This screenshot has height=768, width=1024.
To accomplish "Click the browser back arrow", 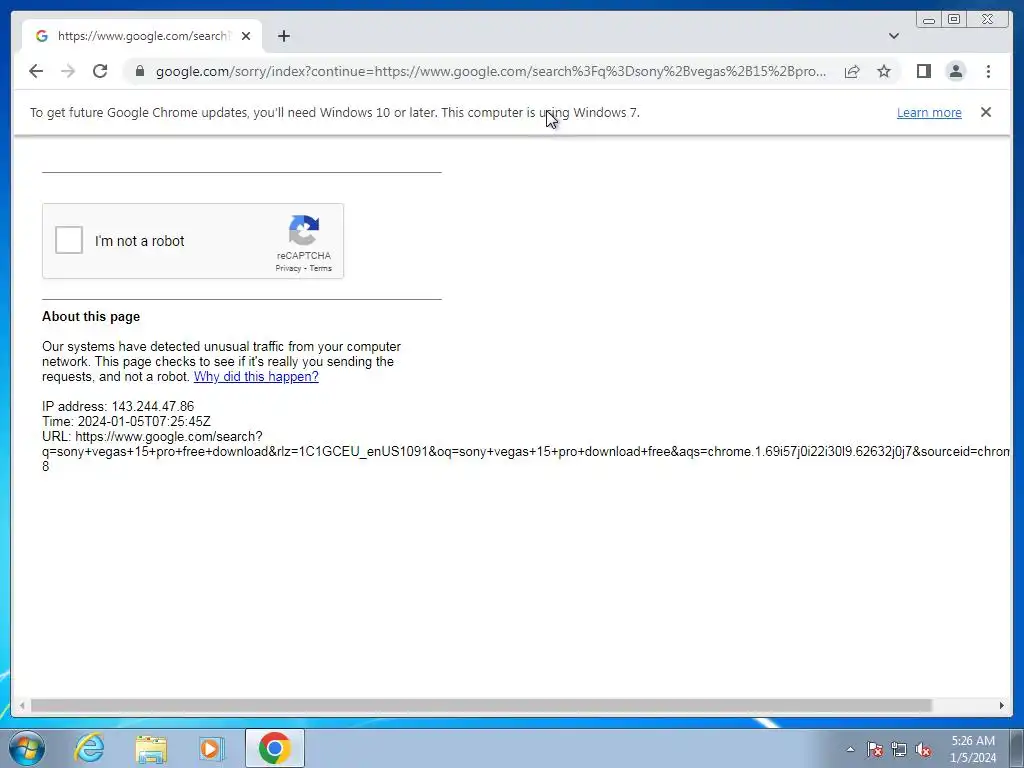I will [36, 71].
